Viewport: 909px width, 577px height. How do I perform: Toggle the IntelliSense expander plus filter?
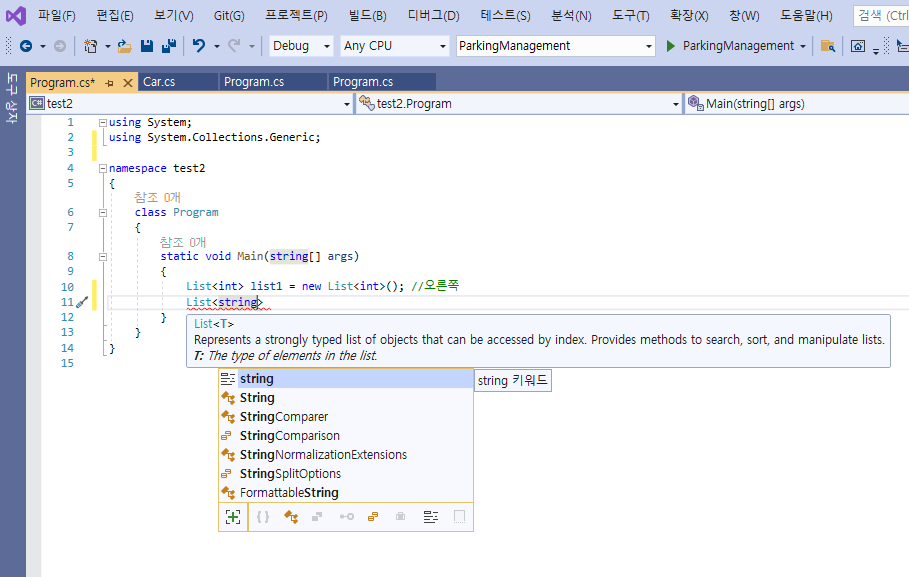pos(233,517)
